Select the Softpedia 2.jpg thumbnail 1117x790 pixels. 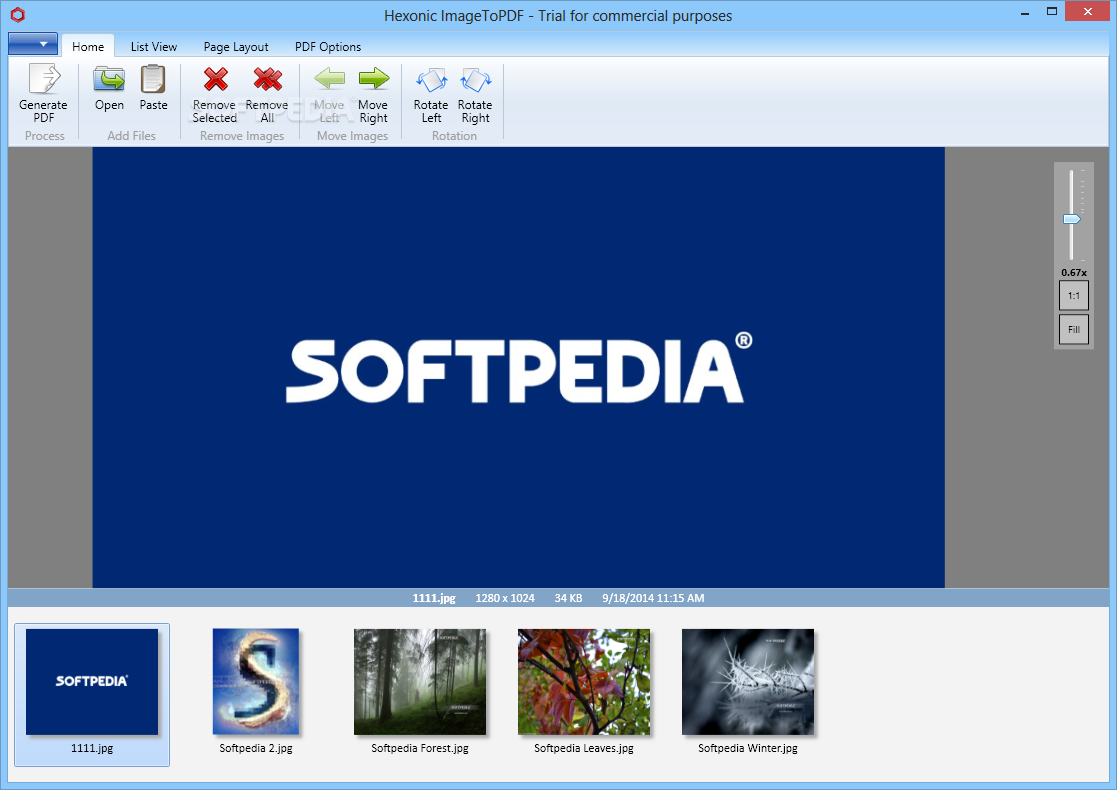coord(256,682)
